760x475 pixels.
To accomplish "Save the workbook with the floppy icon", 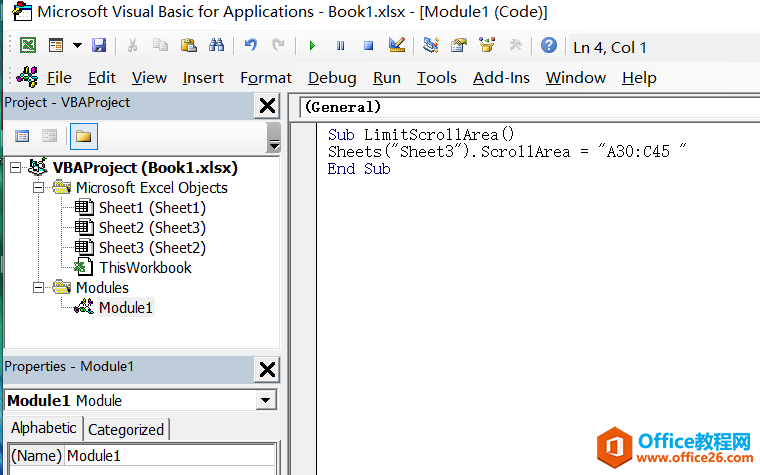I will pos(99,46).
